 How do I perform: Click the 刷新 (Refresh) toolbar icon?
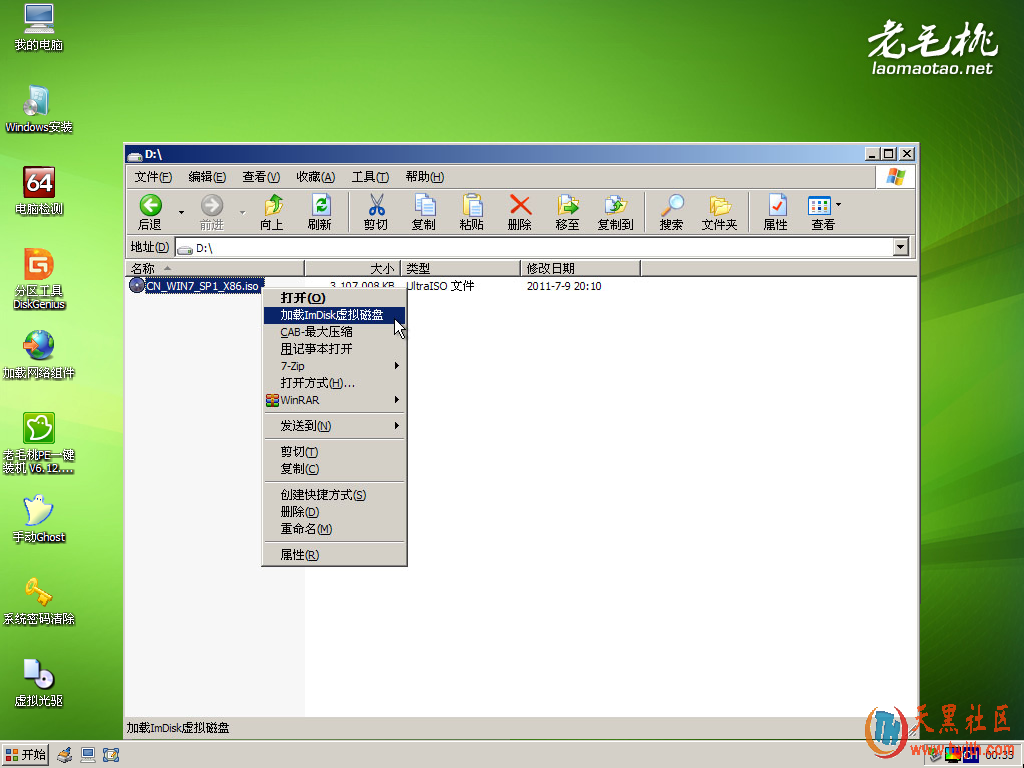point(320,206)
